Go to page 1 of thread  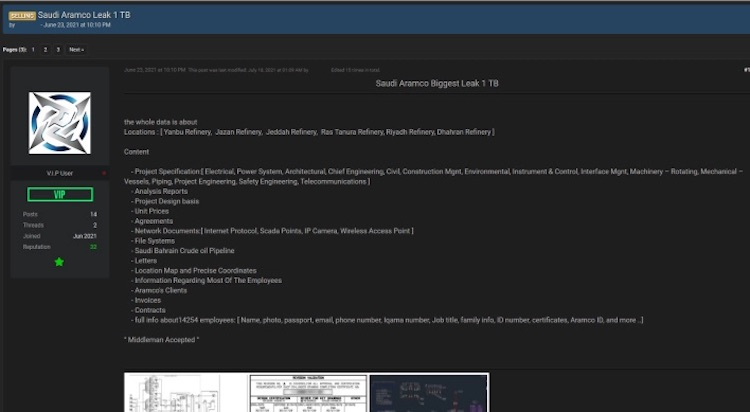pyautogui.click(x=33, y=49)
